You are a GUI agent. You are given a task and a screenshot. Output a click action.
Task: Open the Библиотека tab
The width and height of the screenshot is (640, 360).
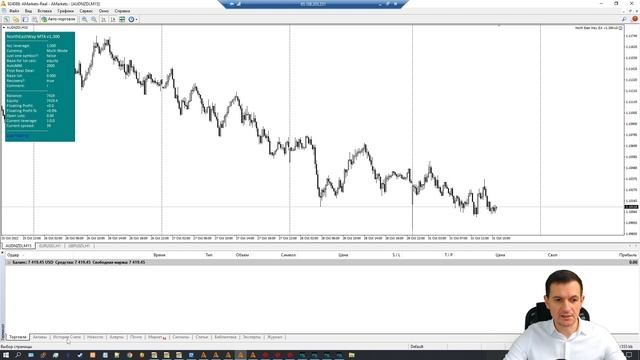coord(225,337)
